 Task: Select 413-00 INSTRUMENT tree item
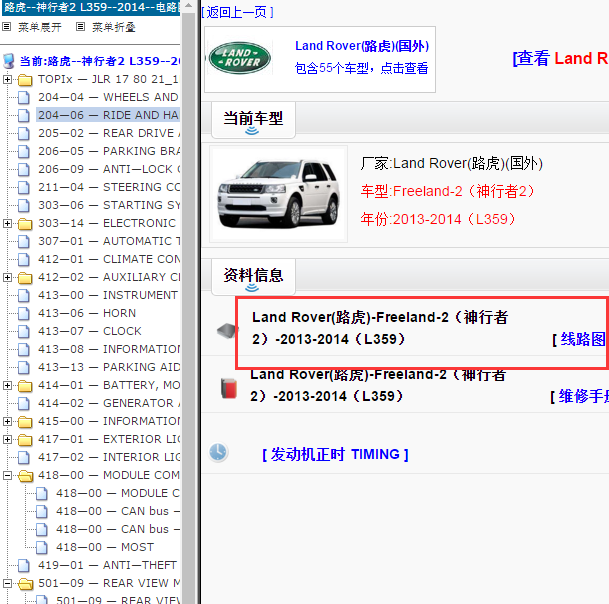(x=108, y=295)
